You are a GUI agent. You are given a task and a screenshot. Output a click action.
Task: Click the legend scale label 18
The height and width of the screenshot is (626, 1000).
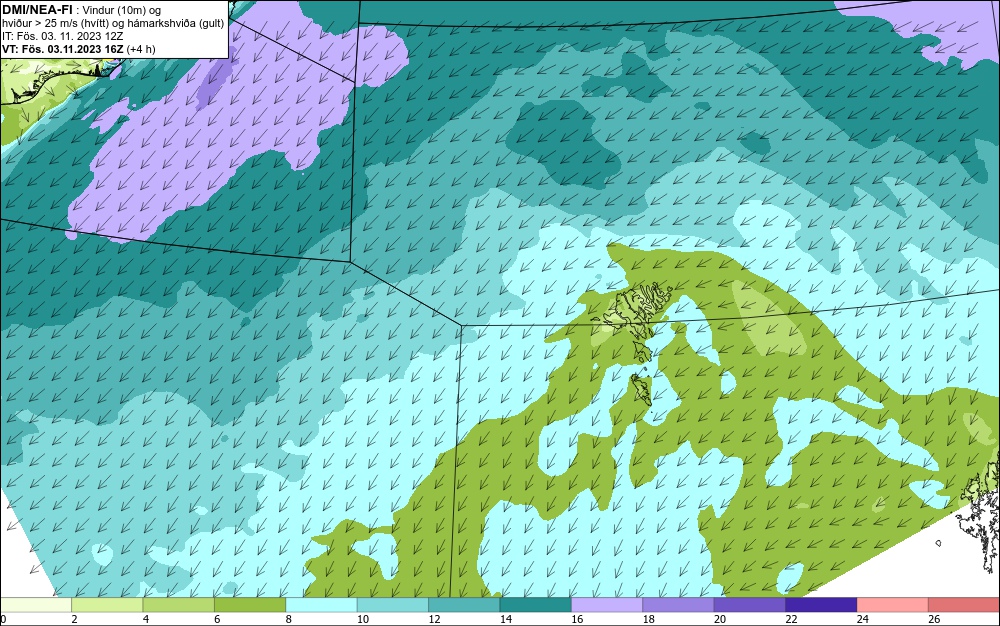pyautogui.click(x=649, y=619)
